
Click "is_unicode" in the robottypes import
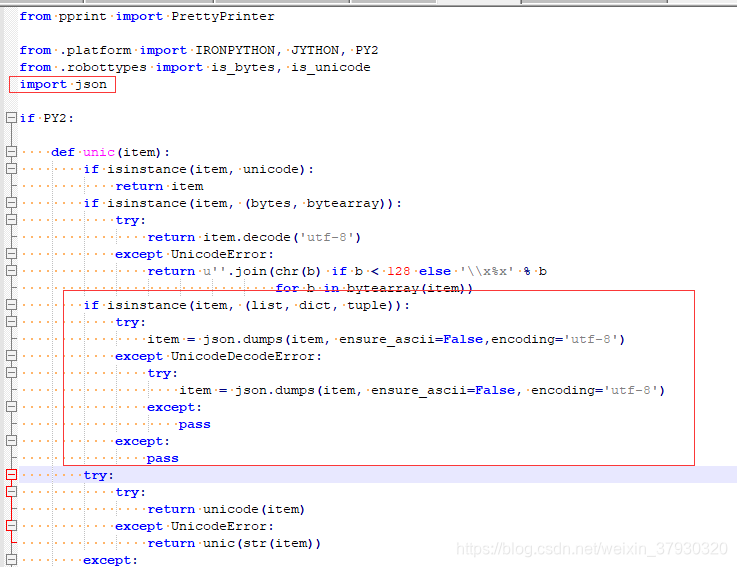coord(330,68)
